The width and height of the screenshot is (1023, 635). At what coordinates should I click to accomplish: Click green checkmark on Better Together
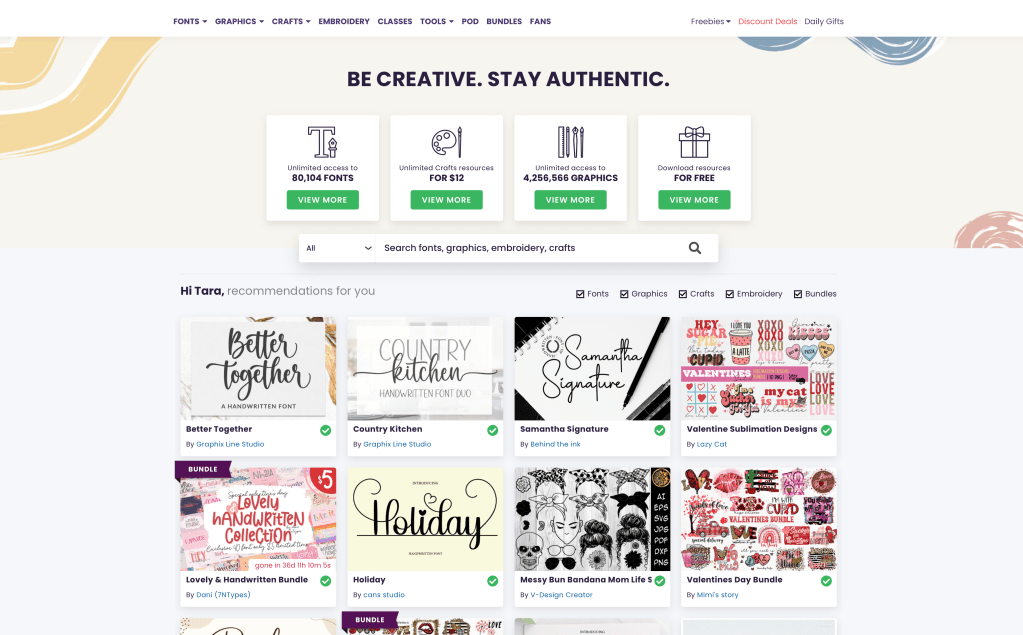326,430
